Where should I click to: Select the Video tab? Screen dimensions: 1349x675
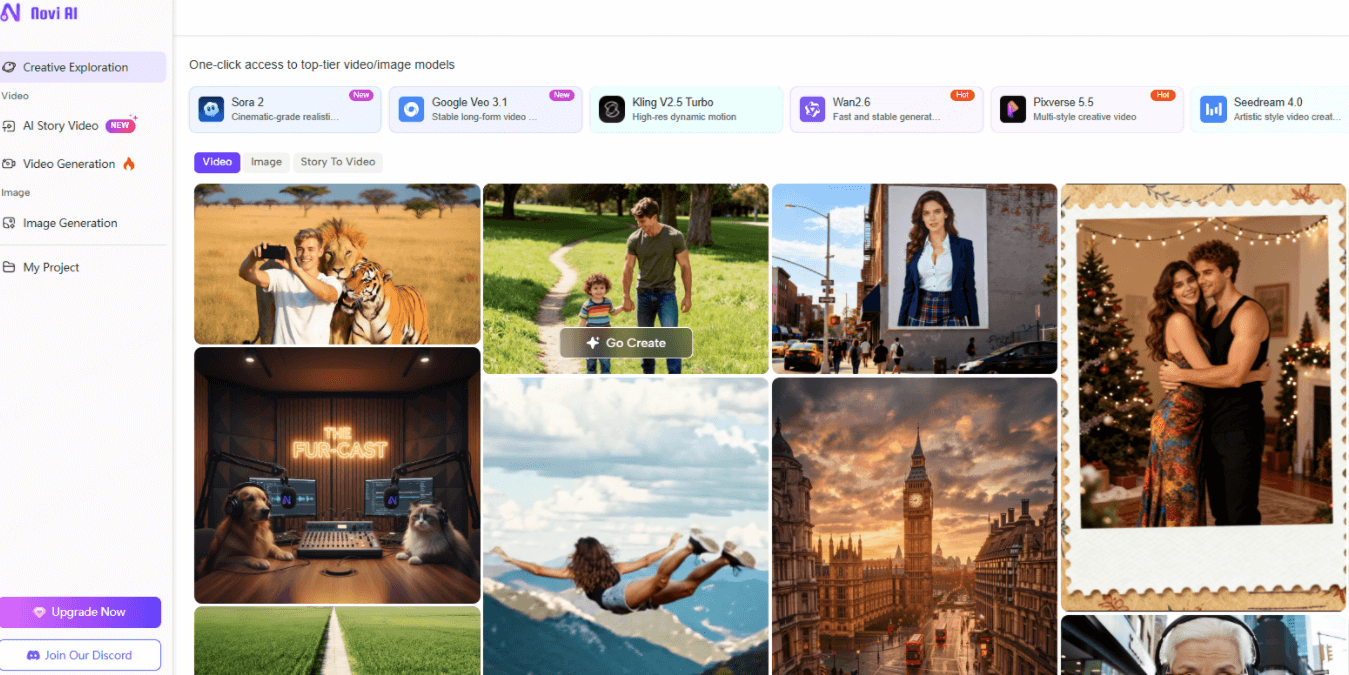[217, 162]
